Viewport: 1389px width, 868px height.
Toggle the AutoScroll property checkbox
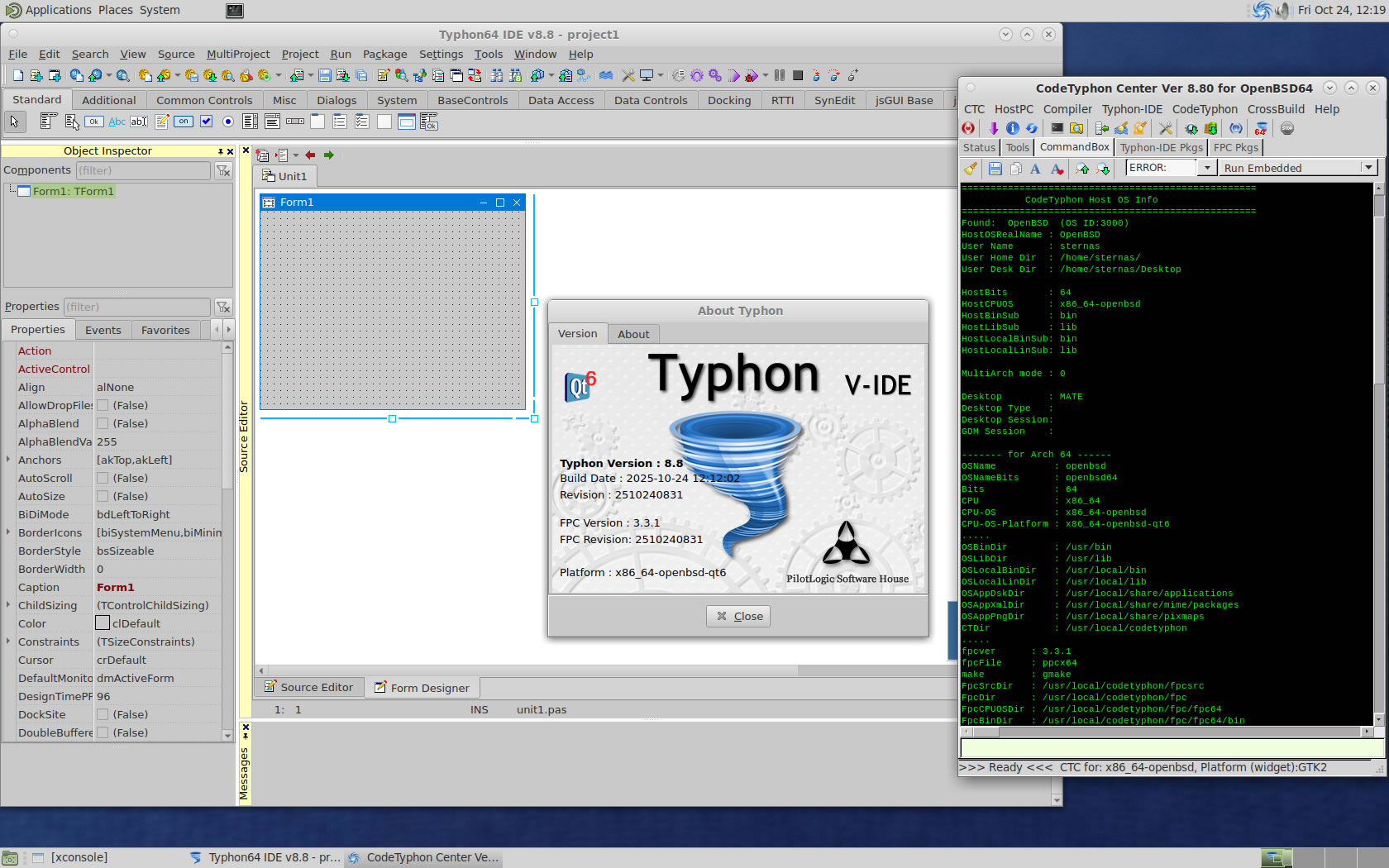point(103,478)
